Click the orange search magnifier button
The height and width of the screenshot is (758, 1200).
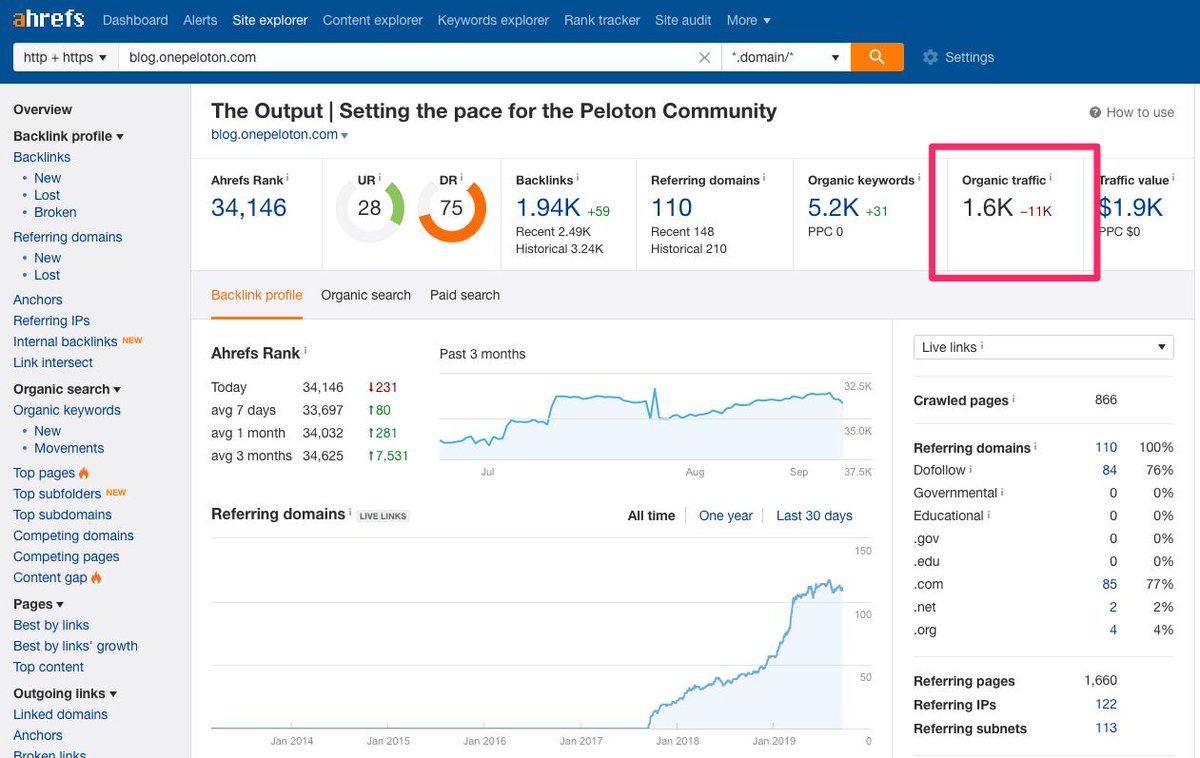(x=877, y=57)
